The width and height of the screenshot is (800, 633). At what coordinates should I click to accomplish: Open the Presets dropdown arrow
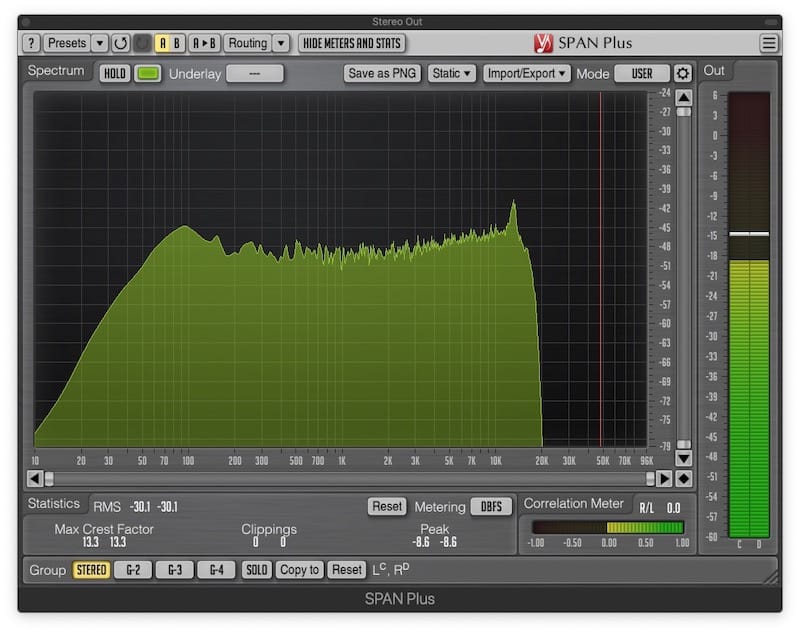pos(100,43)
